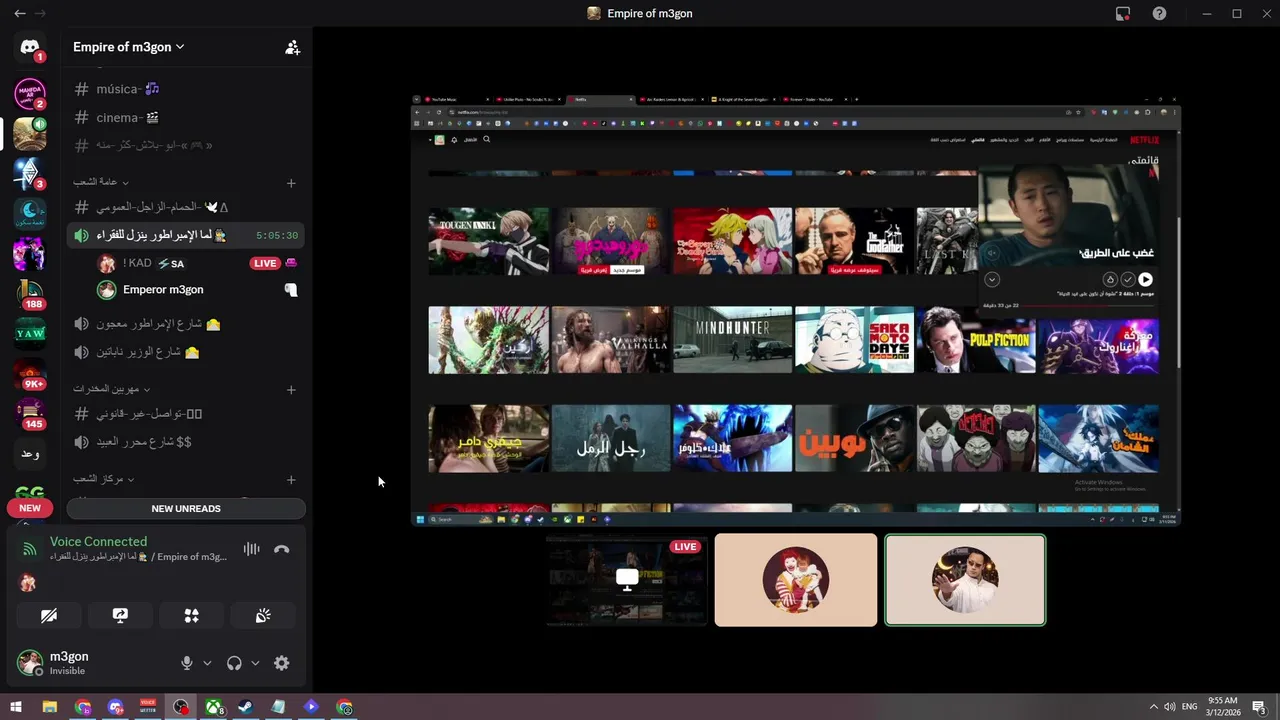Join voice channel شارع الإمبراطور معجون
The height and width of the screenshot is (720, 1280).
click(186, 324)
